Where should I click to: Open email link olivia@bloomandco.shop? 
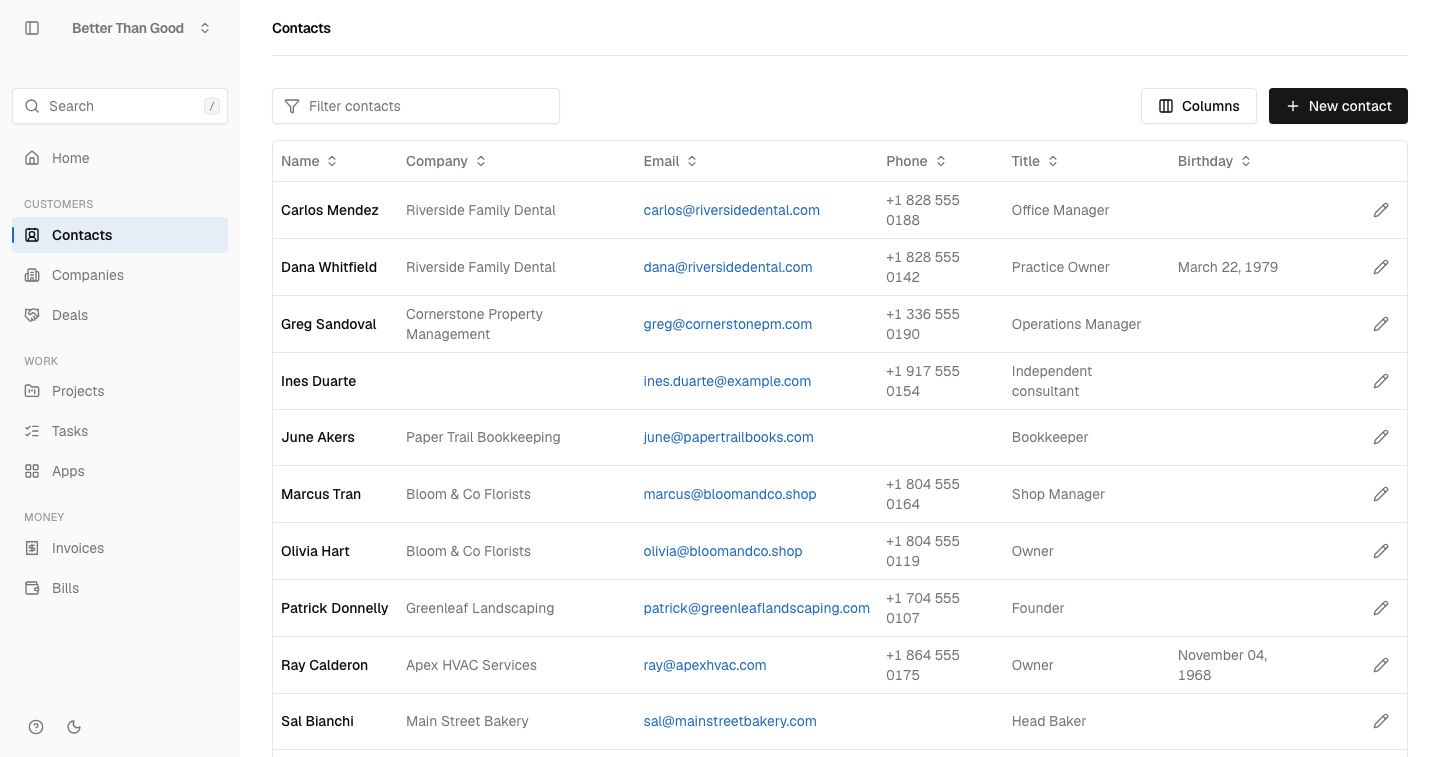pos(723,551)
